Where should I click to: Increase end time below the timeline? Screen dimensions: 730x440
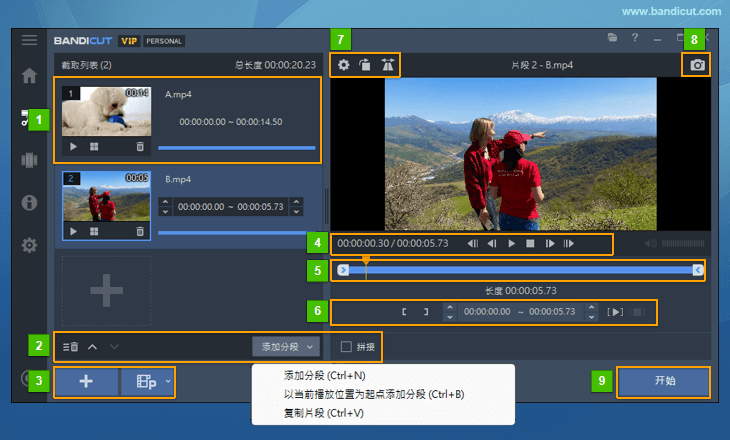click(591, 307)
